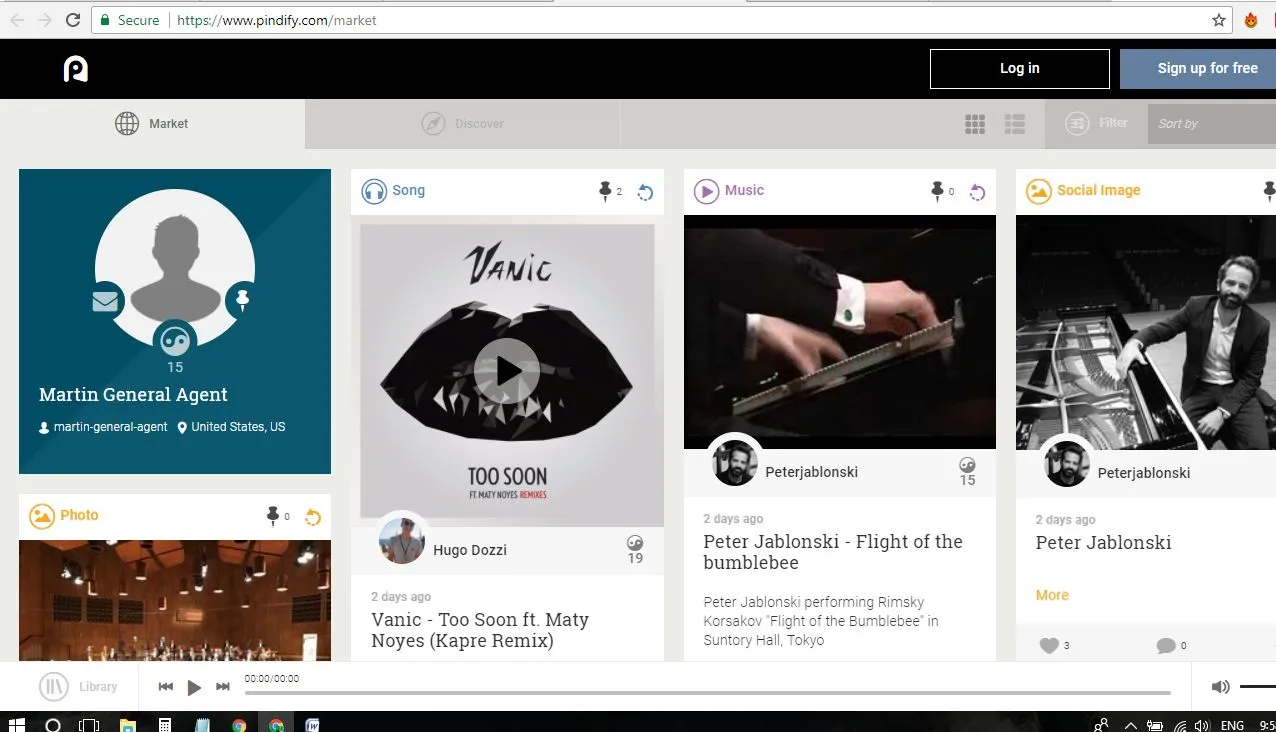Image resolution: width=1276 pixels, height=732 pixels.
Task: Open Hugo Dozzi profile name
Action: (471, 550)
